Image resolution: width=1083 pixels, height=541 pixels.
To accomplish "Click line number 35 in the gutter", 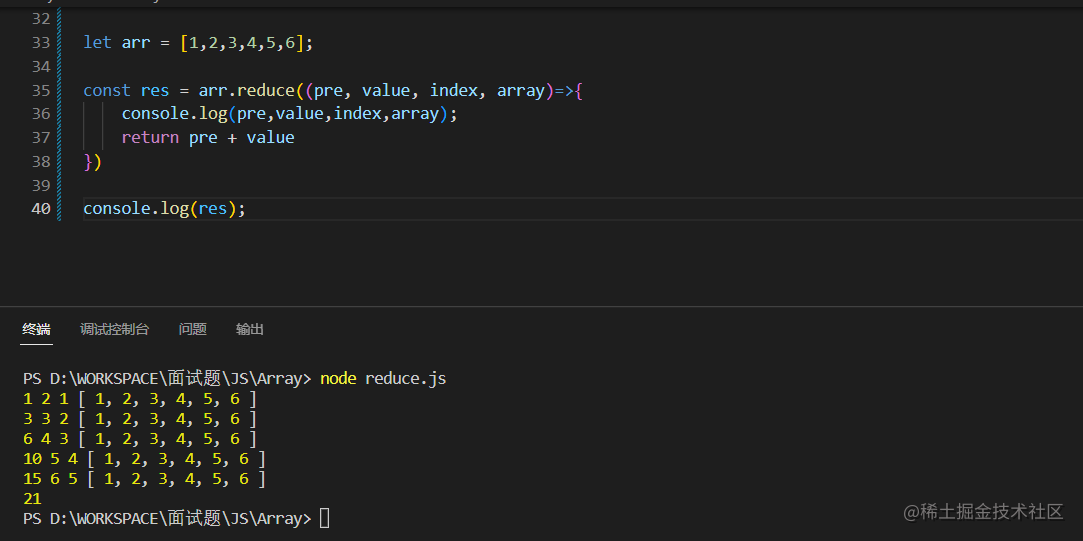I will tap(41, 91).
